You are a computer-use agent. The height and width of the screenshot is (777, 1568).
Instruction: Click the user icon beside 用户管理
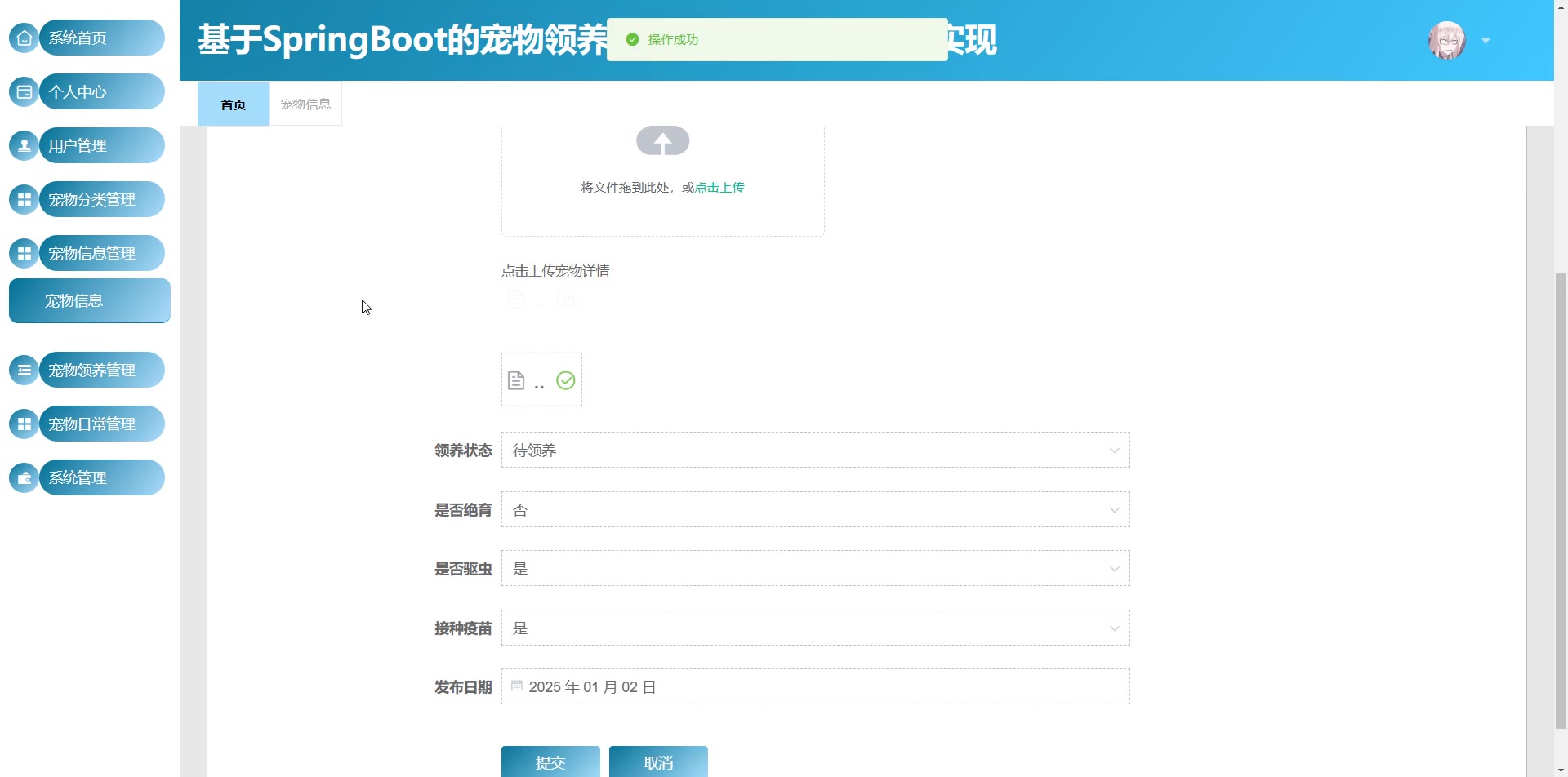24,145
